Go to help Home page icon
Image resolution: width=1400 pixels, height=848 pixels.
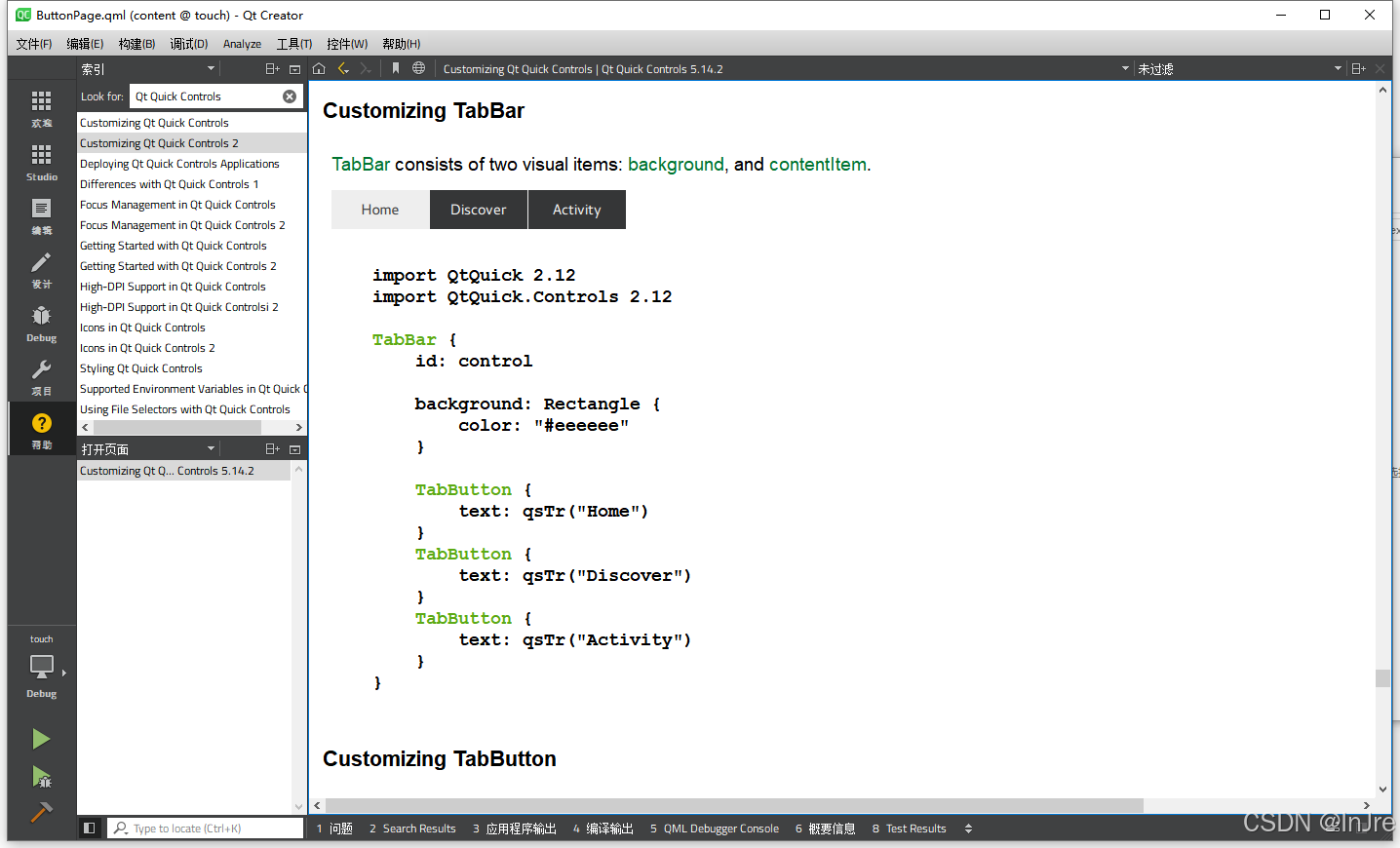click(x=319, y=68)
